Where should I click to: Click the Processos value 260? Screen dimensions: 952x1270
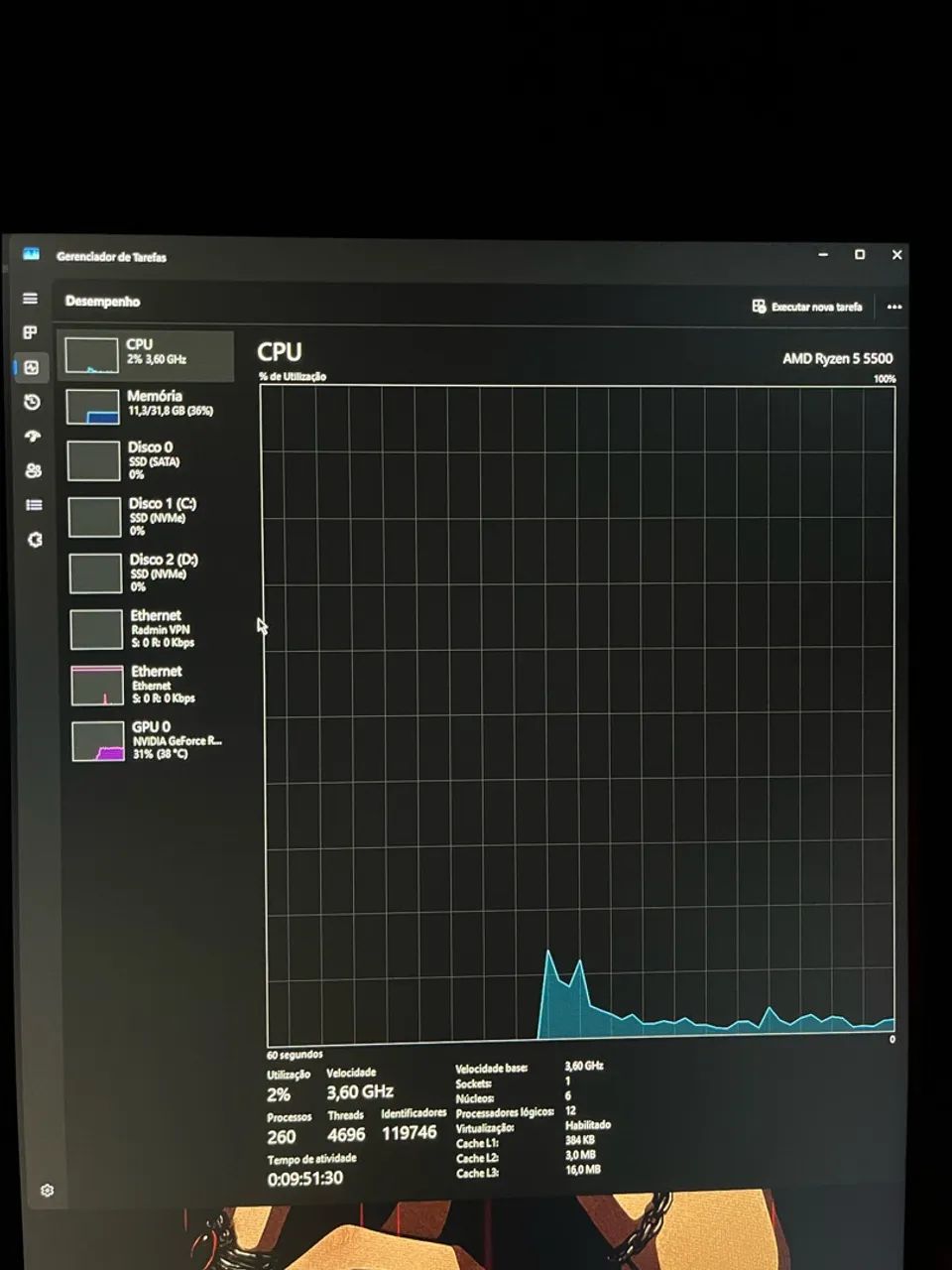(x=282, y=1137)
